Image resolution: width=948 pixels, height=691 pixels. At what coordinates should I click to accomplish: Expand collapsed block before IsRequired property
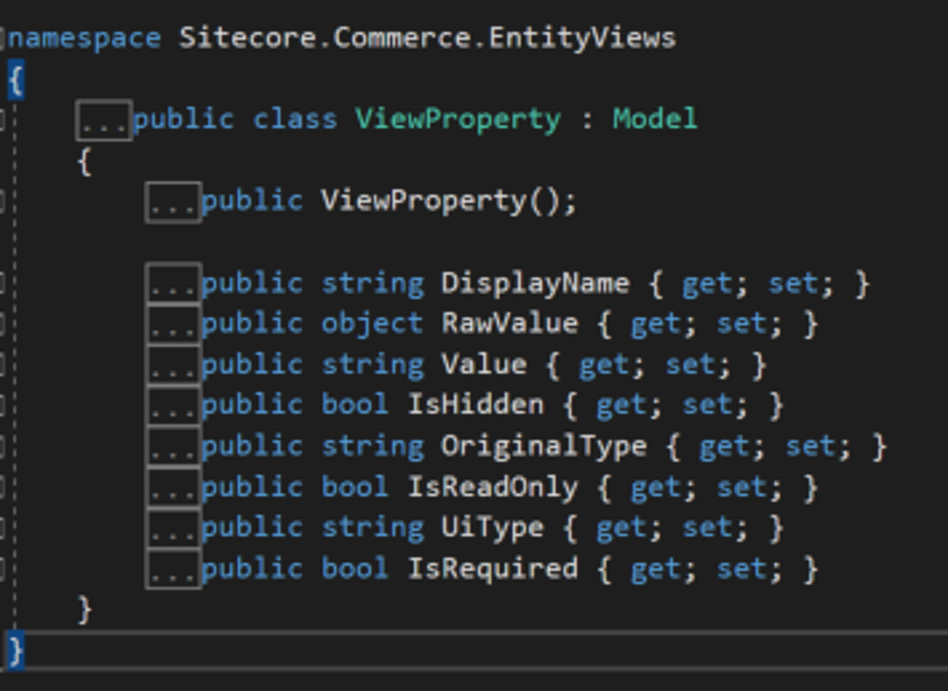(174, 569)
